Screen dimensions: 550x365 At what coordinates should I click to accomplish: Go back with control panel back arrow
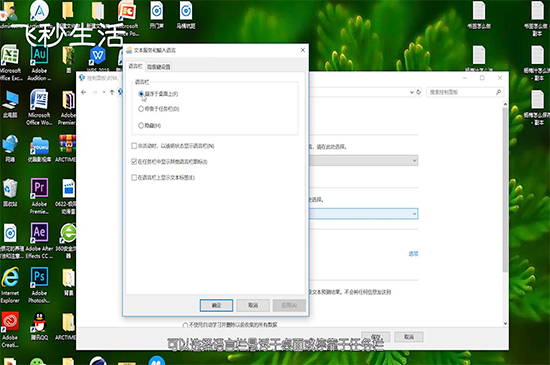(x=83, y=92)
